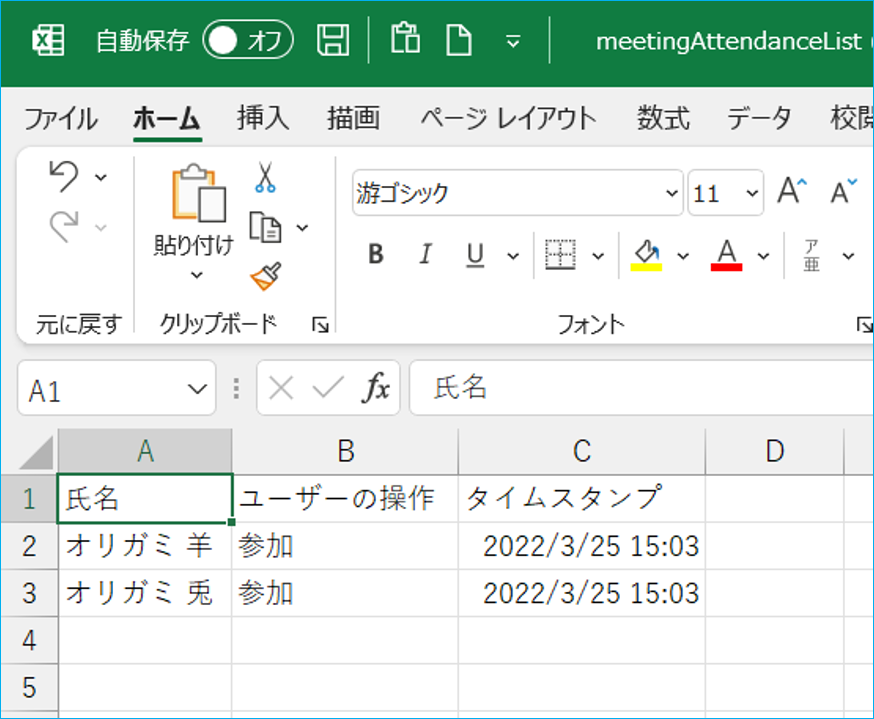Click the Format Painter brush icon
The height and width of the screenshot is (719, 874).
pyautogui.click(x=266, y=276)
